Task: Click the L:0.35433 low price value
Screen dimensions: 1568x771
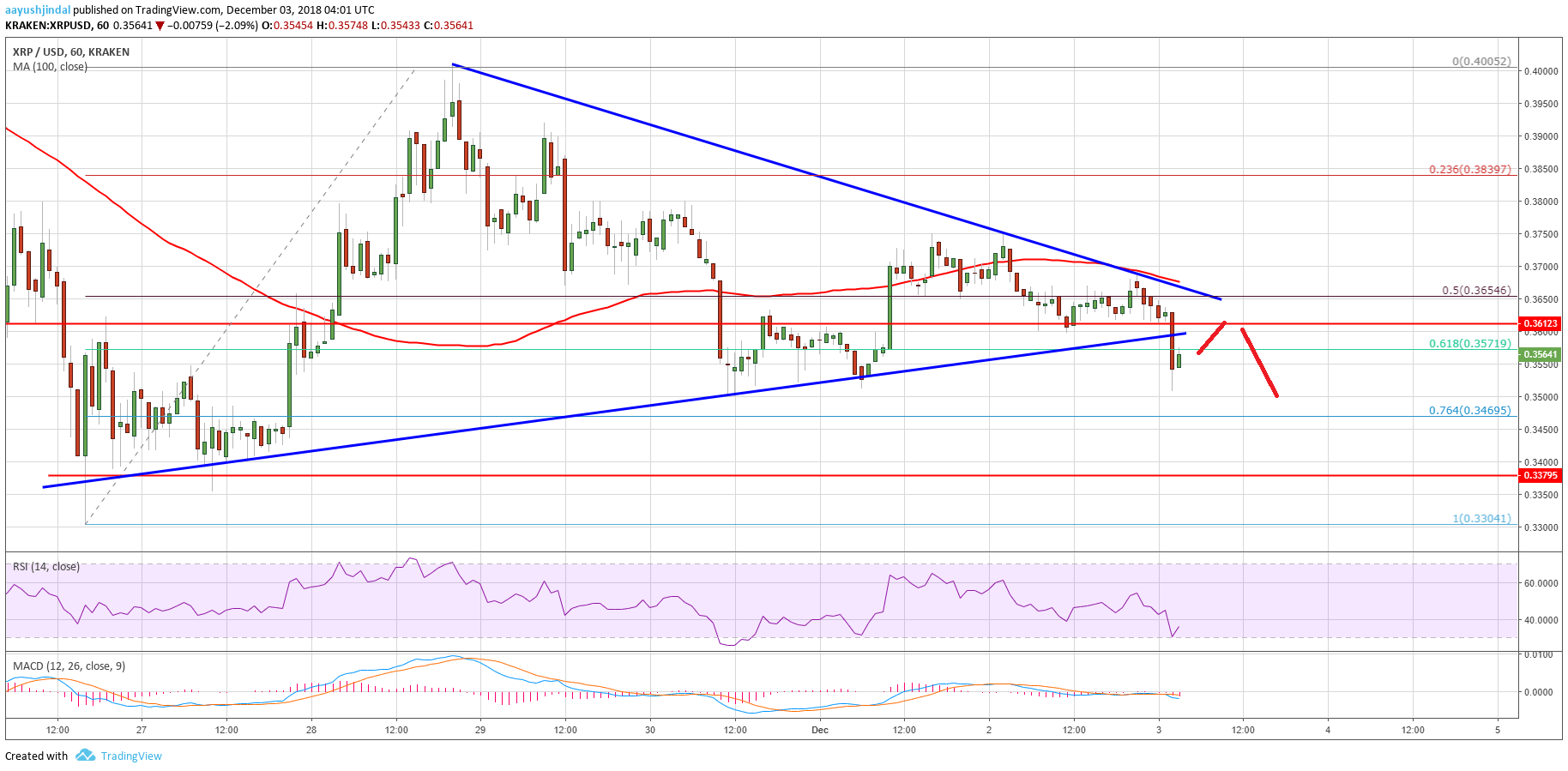Action: point(395,26)
